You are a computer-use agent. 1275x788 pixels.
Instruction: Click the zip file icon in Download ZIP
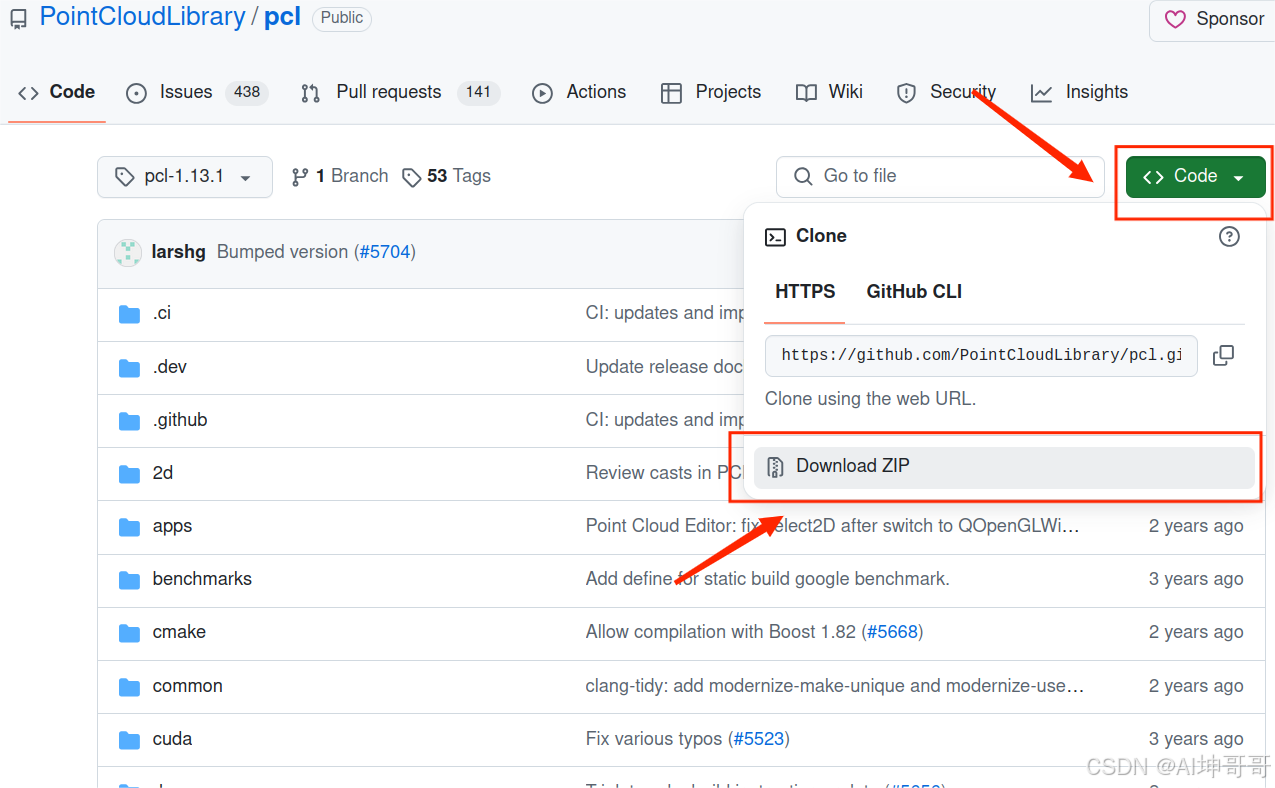pyautogui.click(x=774, y=467)
